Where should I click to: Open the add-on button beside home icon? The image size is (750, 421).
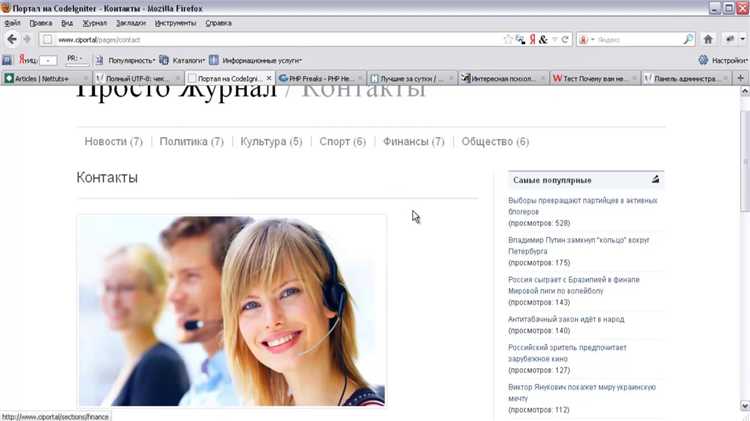tap(730, 39)
